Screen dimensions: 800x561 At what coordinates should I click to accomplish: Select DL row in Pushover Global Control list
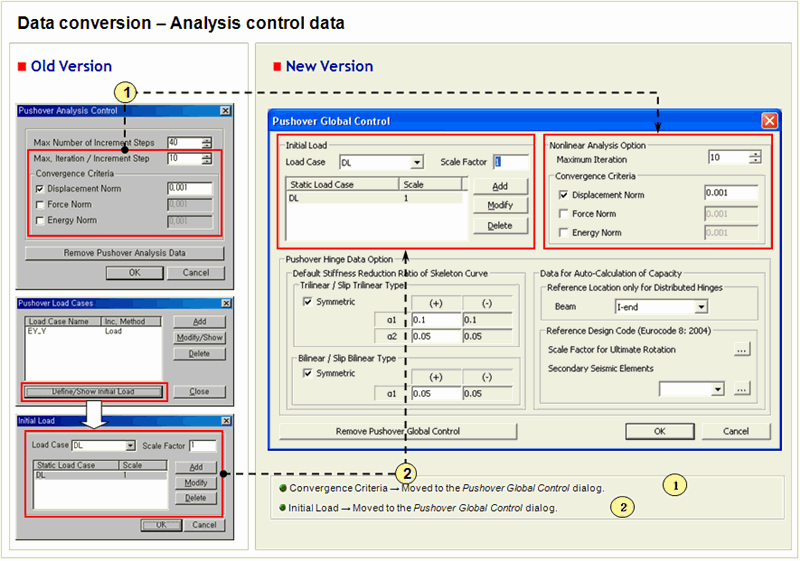point(340,199)
